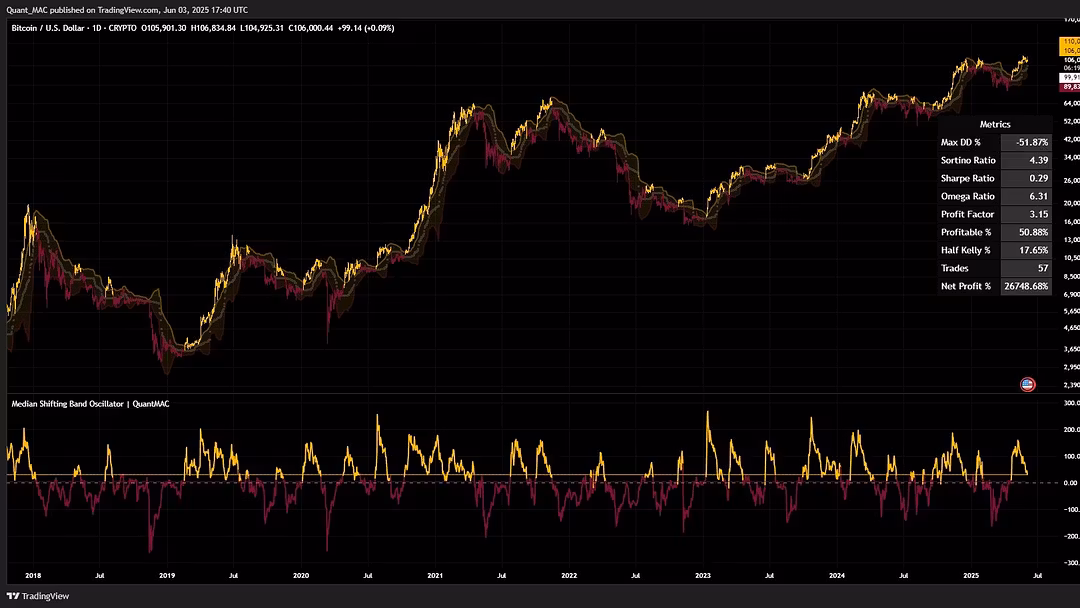This screenshot has width=1080, height=608.
Task: Click the Quant_MAC published on TradingView.com header
Action: [127, 10]
